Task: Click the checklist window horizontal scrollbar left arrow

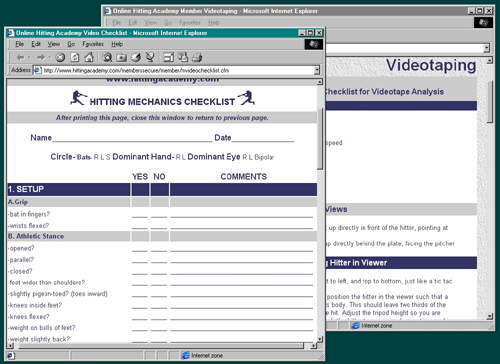Action: tap(10, 346)
